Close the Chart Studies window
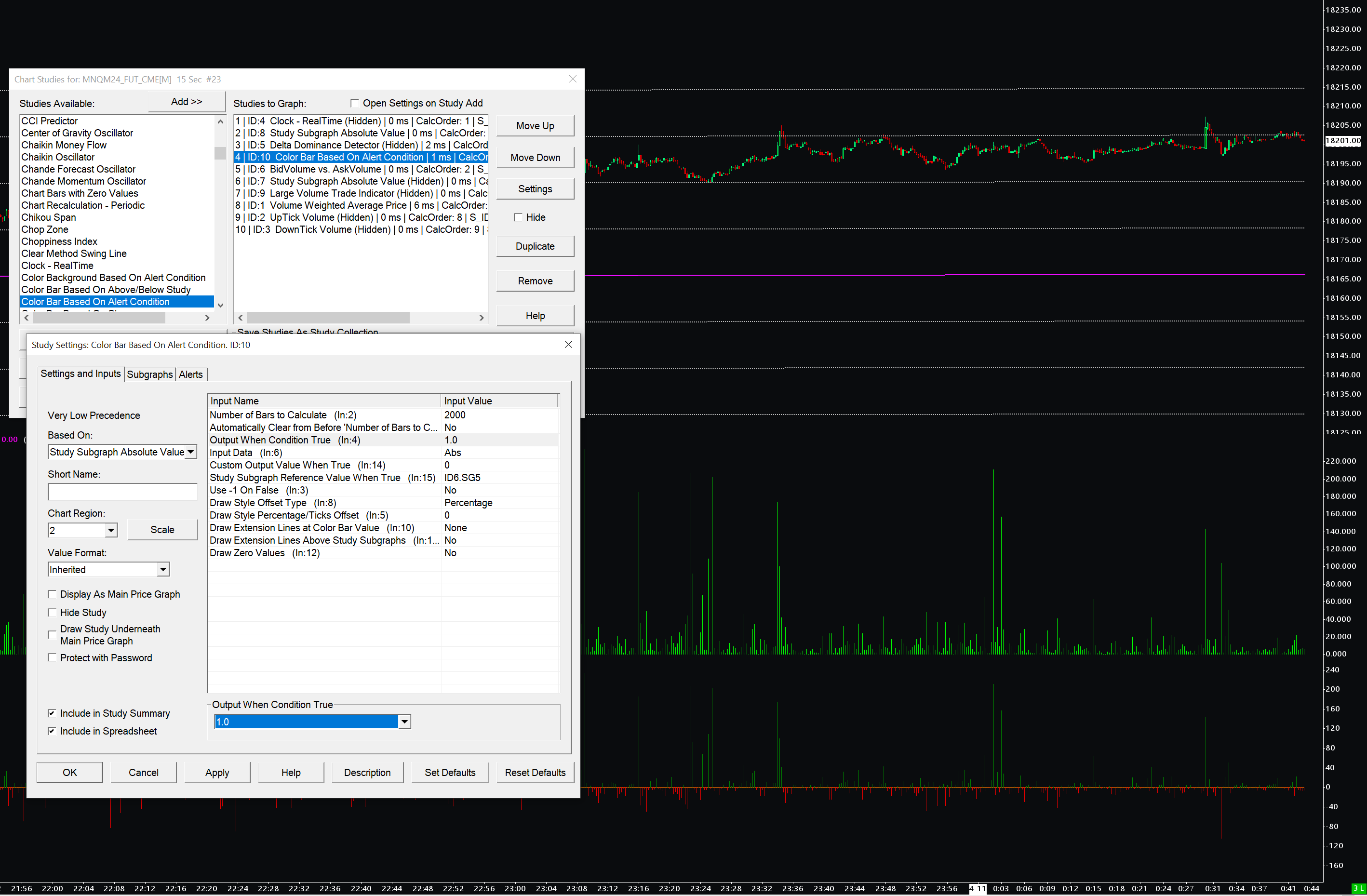Viewport: 1367px width, 896px height. [x=572, y=79]
